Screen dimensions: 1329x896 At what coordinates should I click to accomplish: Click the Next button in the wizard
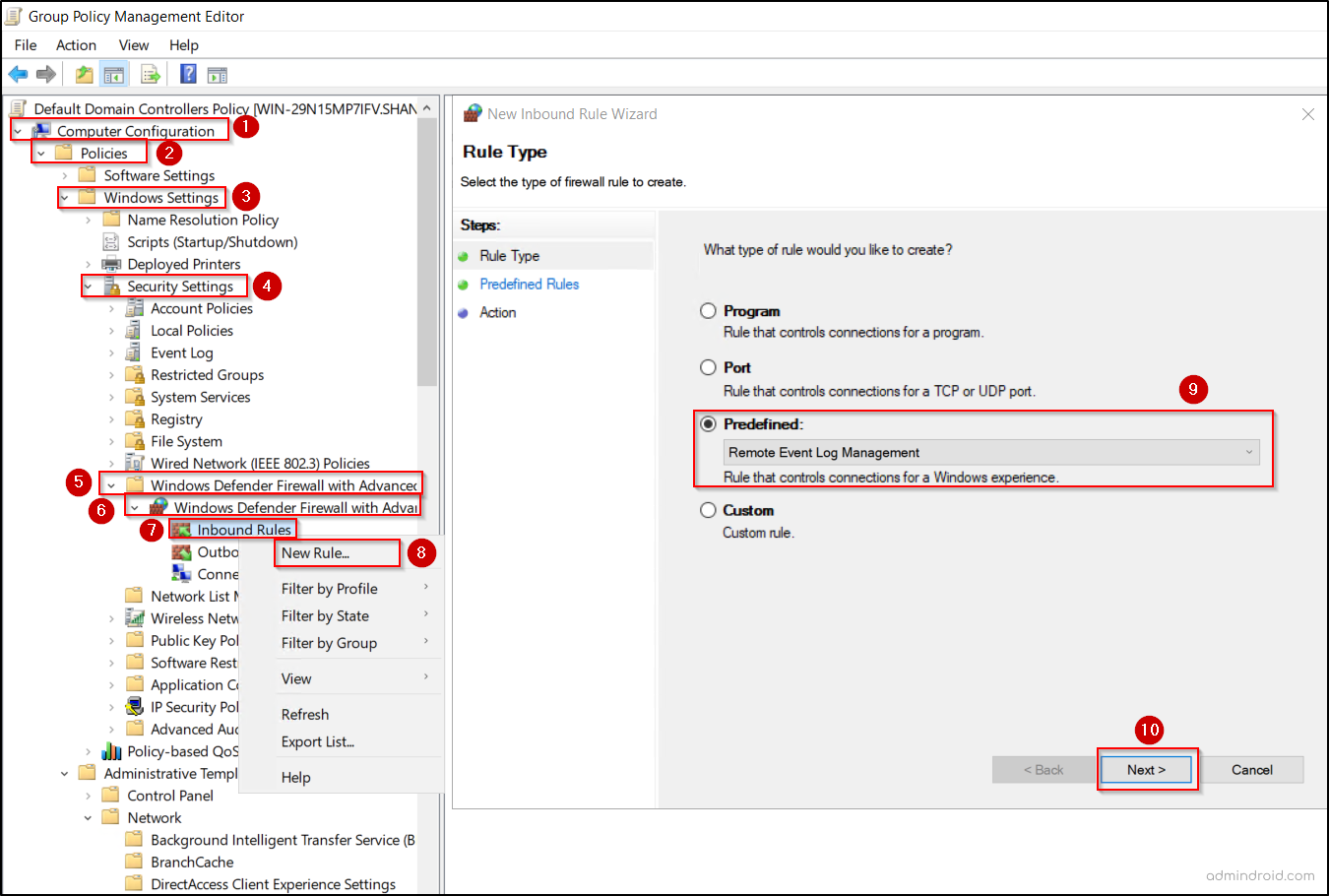pos(1146,769)
